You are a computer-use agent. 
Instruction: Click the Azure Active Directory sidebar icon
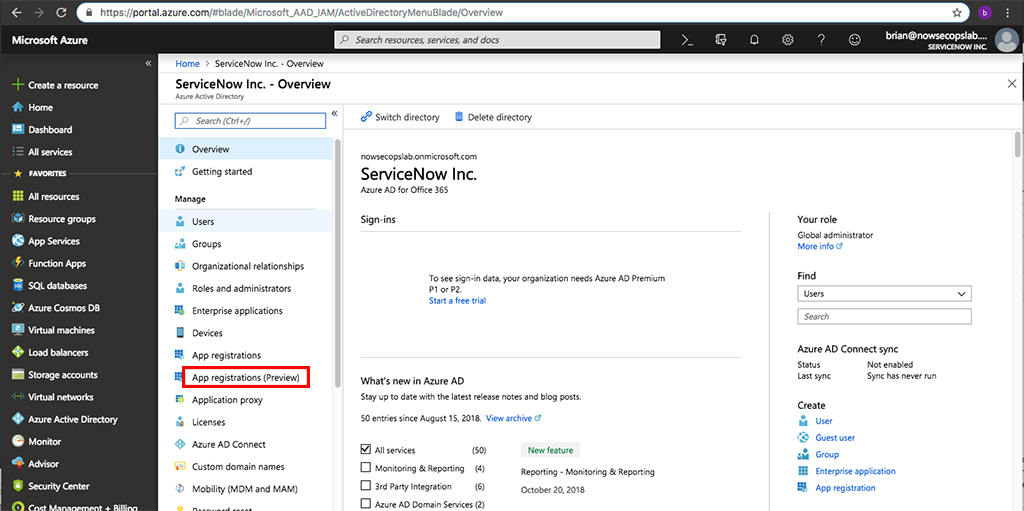pos(18,419)
